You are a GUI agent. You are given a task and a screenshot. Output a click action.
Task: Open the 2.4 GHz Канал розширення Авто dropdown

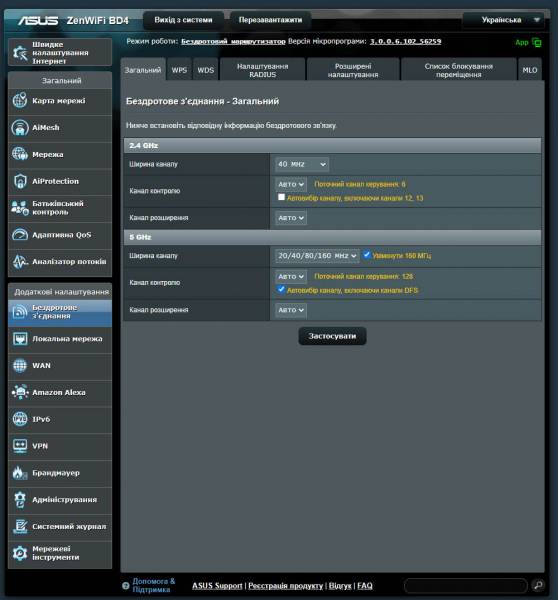pyautogui.click(x=291, y=218)
